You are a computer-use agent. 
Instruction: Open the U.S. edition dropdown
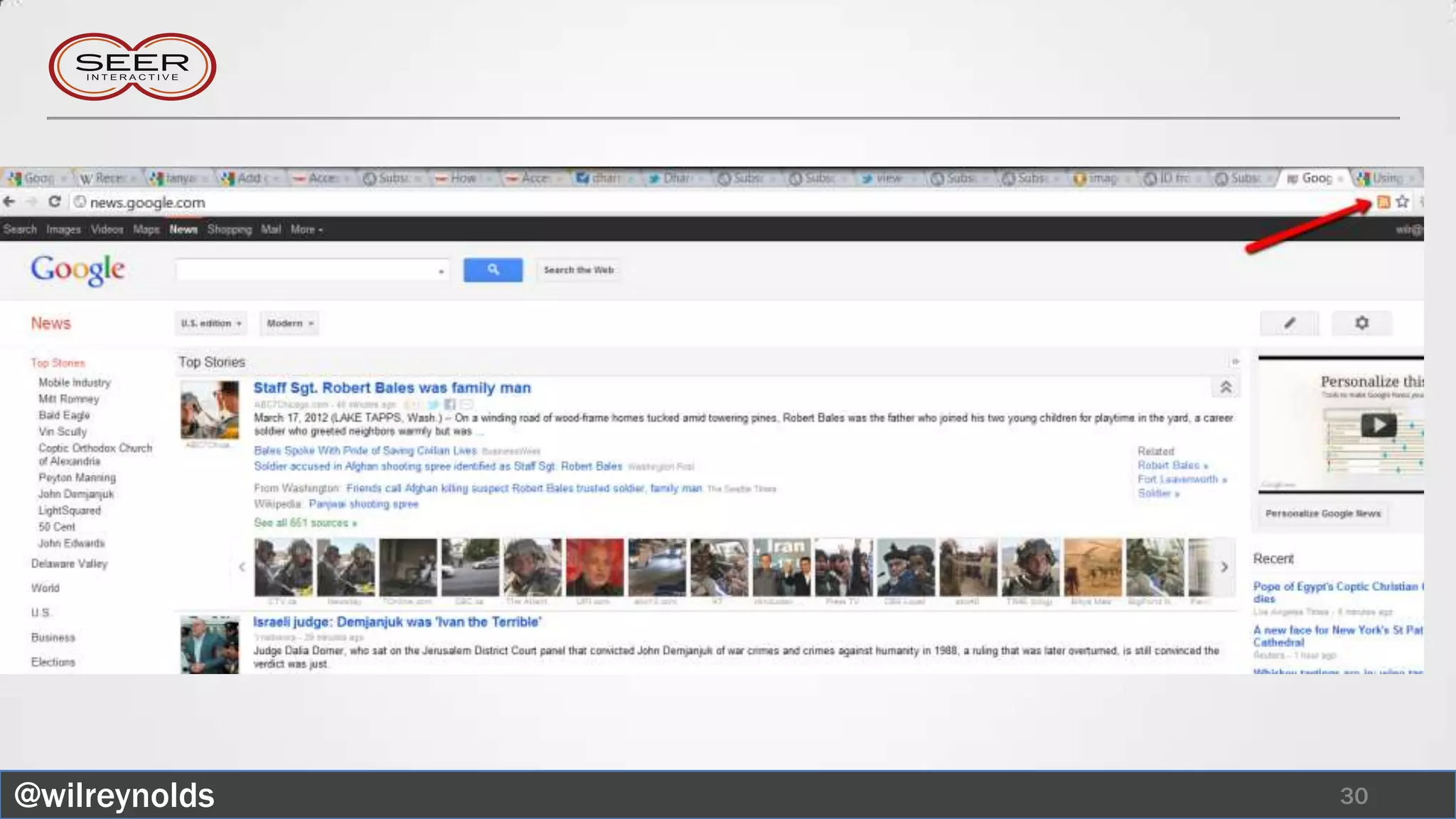pos(211,323)
